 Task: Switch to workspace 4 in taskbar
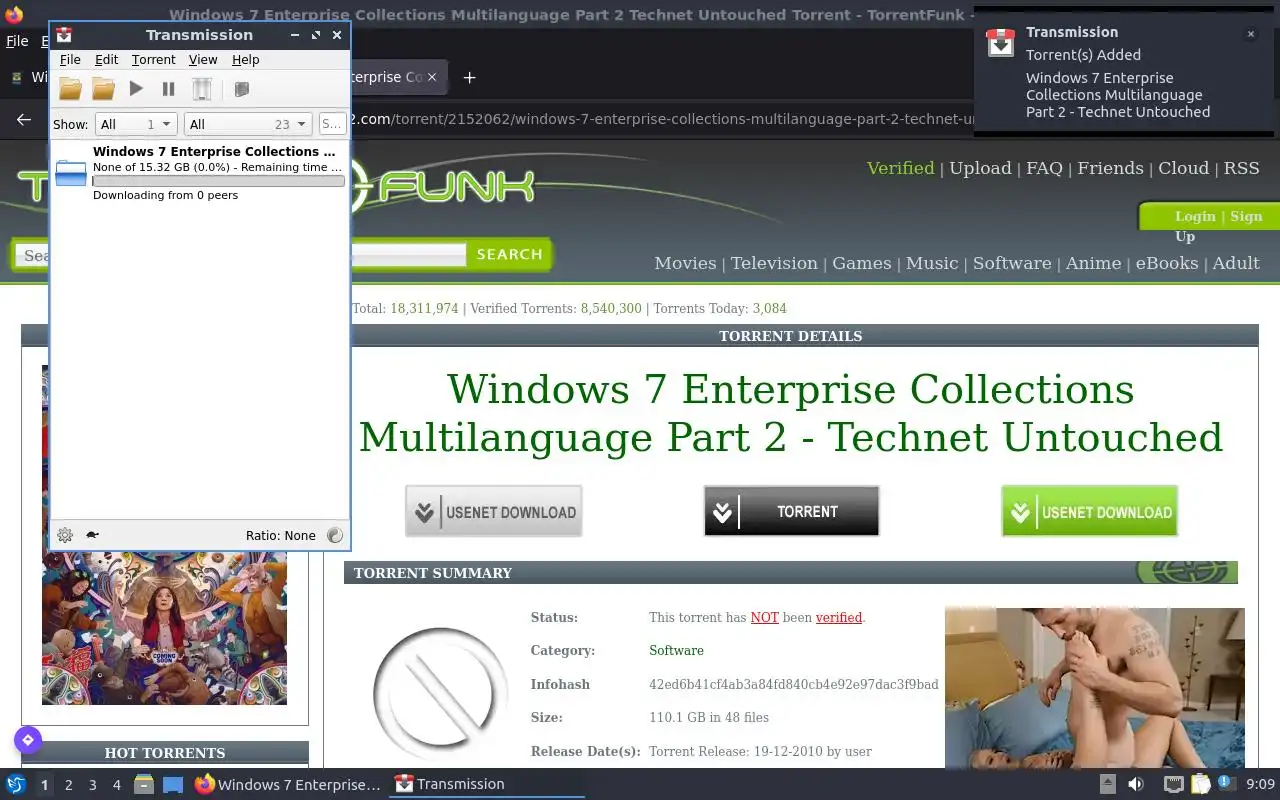116,785
